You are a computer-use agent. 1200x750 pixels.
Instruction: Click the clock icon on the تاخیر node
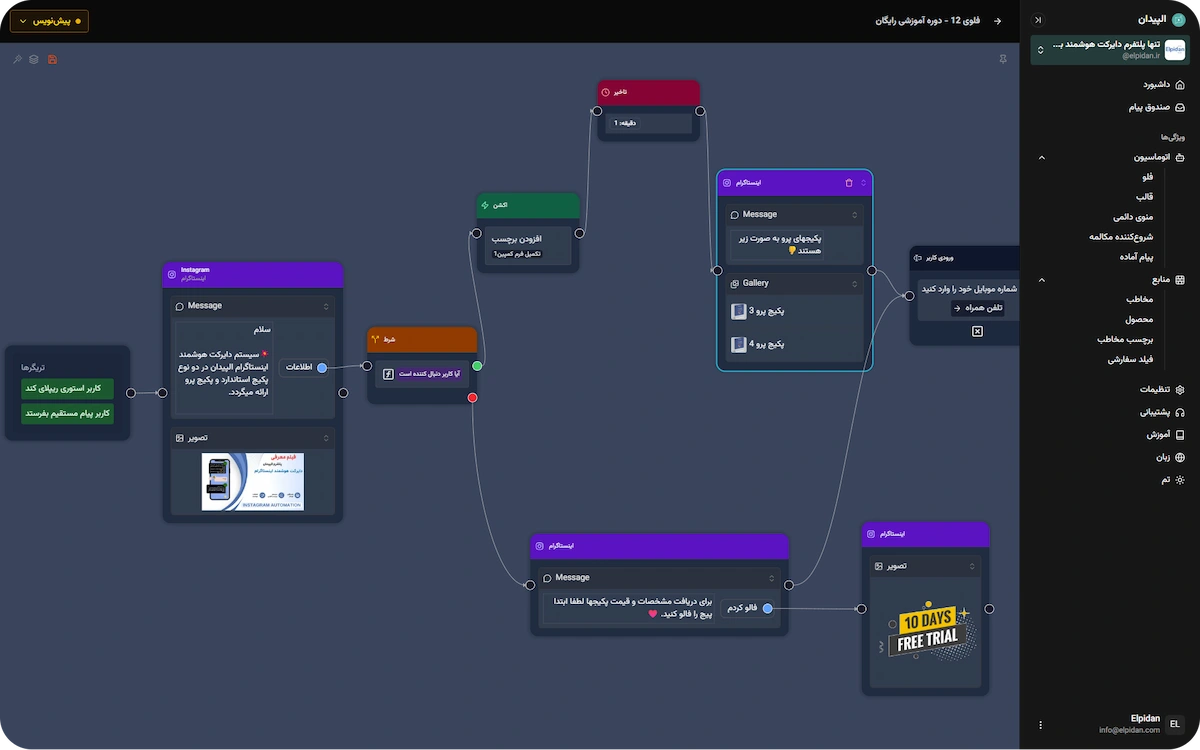[x=606, y=92]
